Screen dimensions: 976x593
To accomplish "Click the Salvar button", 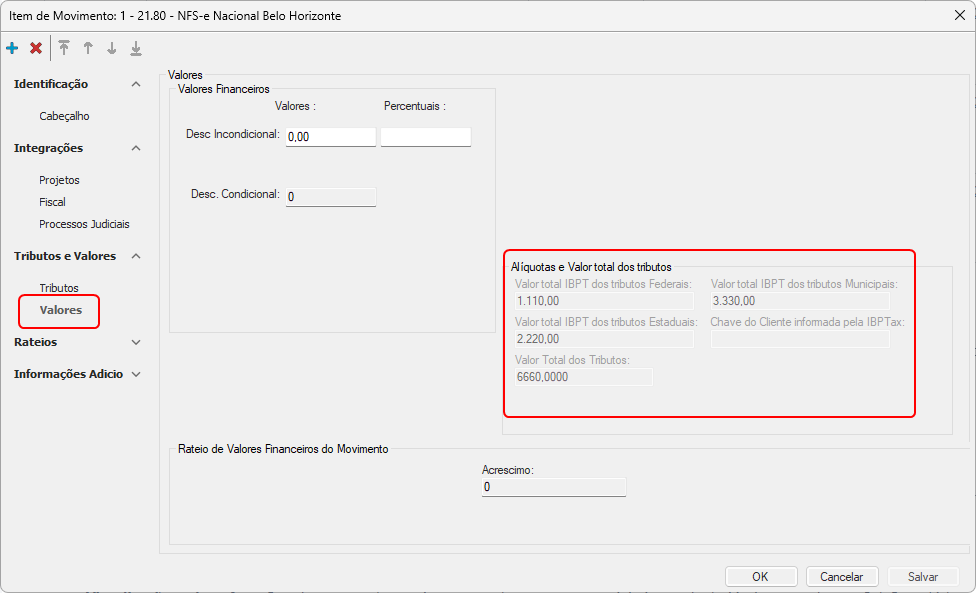I will tap(922, 577).
